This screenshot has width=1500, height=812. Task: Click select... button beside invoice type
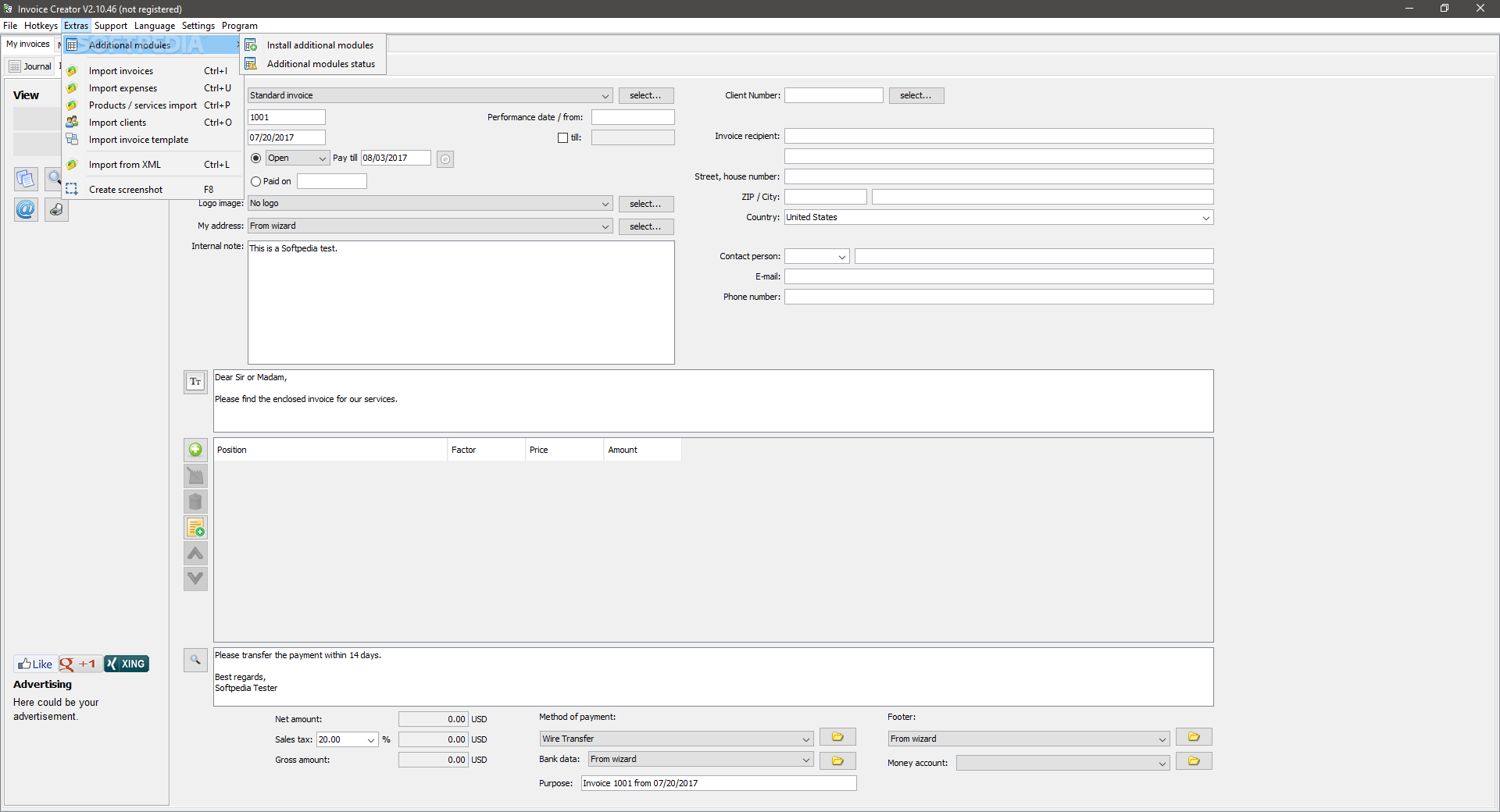pos(646,95)
